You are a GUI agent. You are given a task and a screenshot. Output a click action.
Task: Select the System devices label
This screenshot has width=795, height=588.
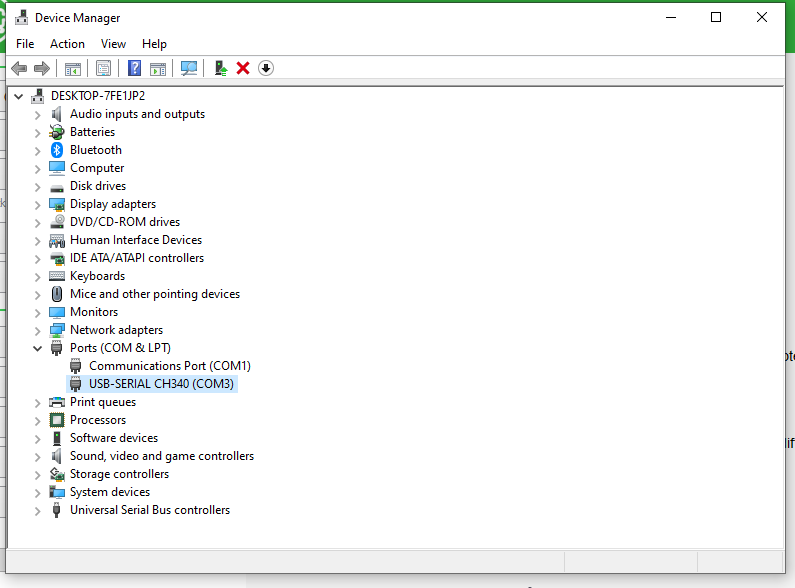tap(110, 492)
